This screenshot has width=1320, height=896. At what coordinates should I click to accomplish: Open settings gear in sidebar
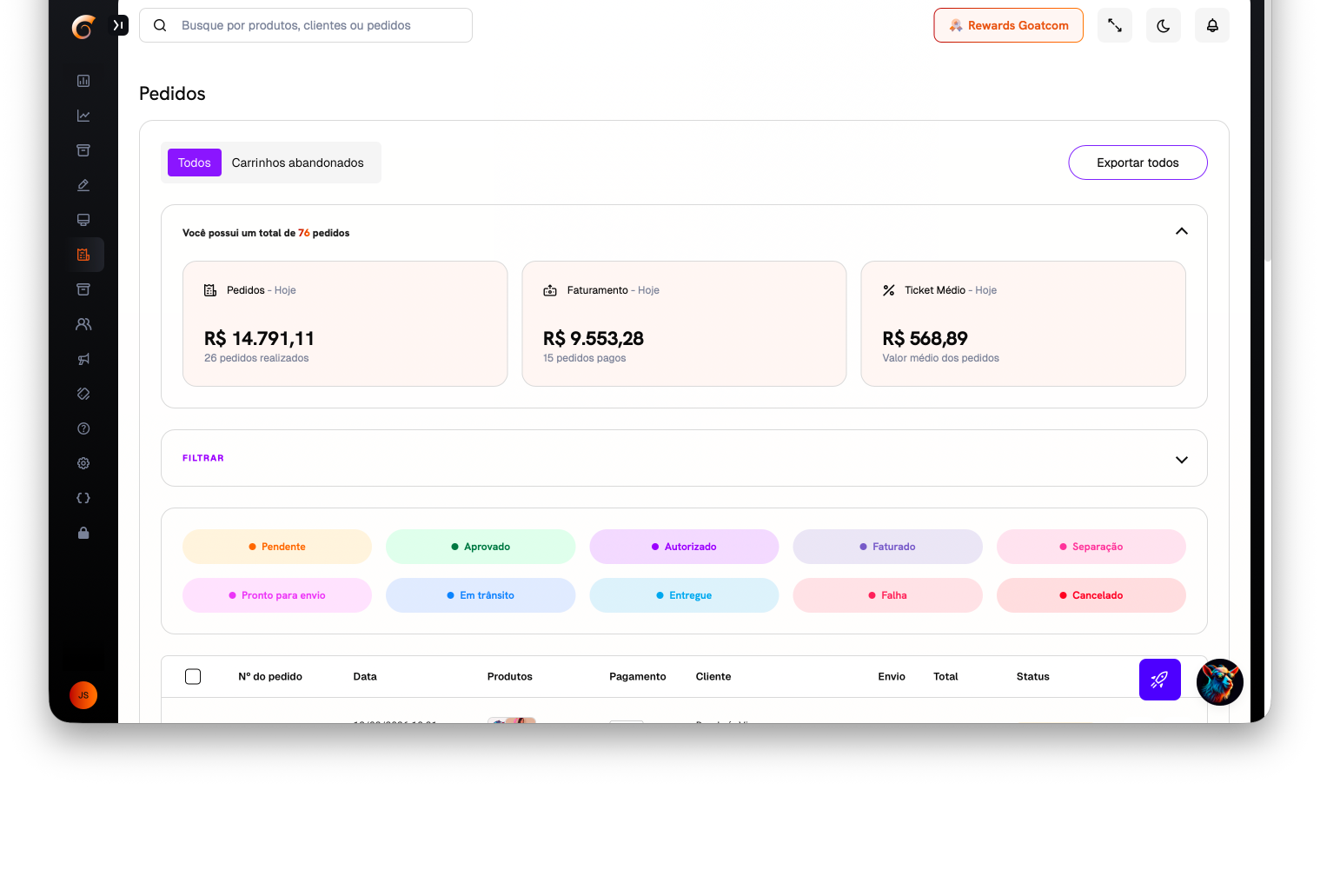tap(83, 463)
